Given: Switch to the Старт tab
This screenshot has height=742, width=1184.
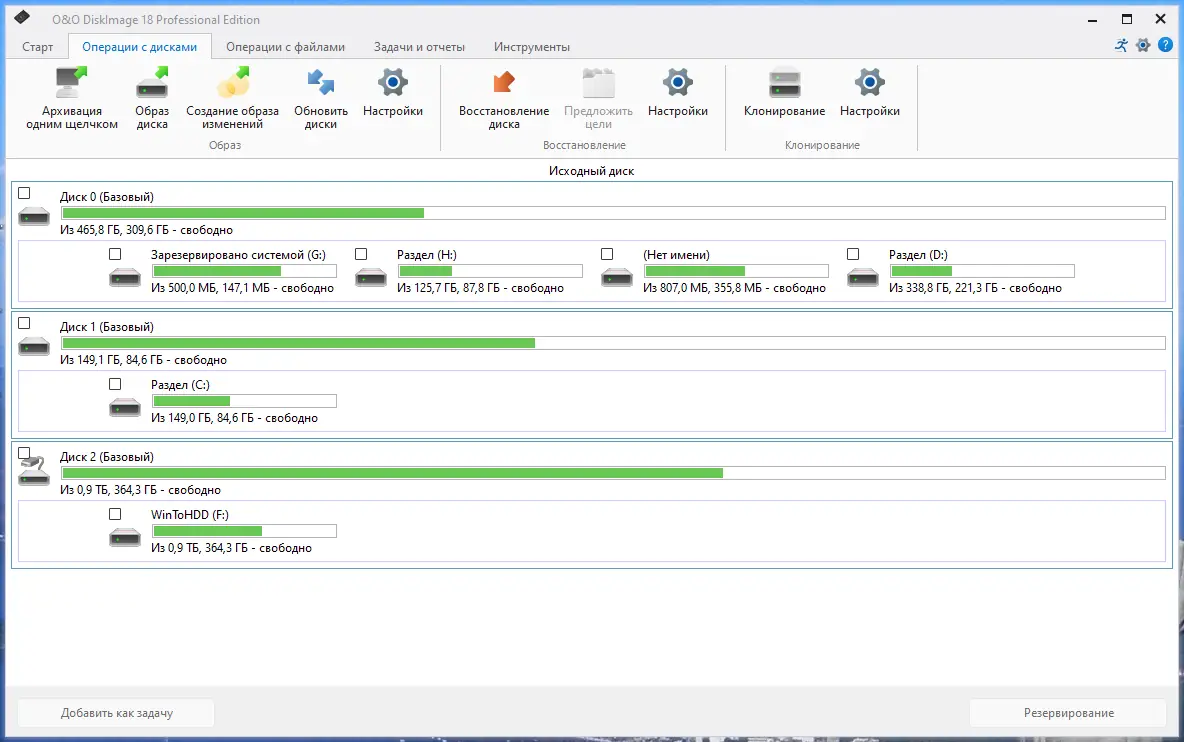Looking at the screenshot, I should pos(38,47).
